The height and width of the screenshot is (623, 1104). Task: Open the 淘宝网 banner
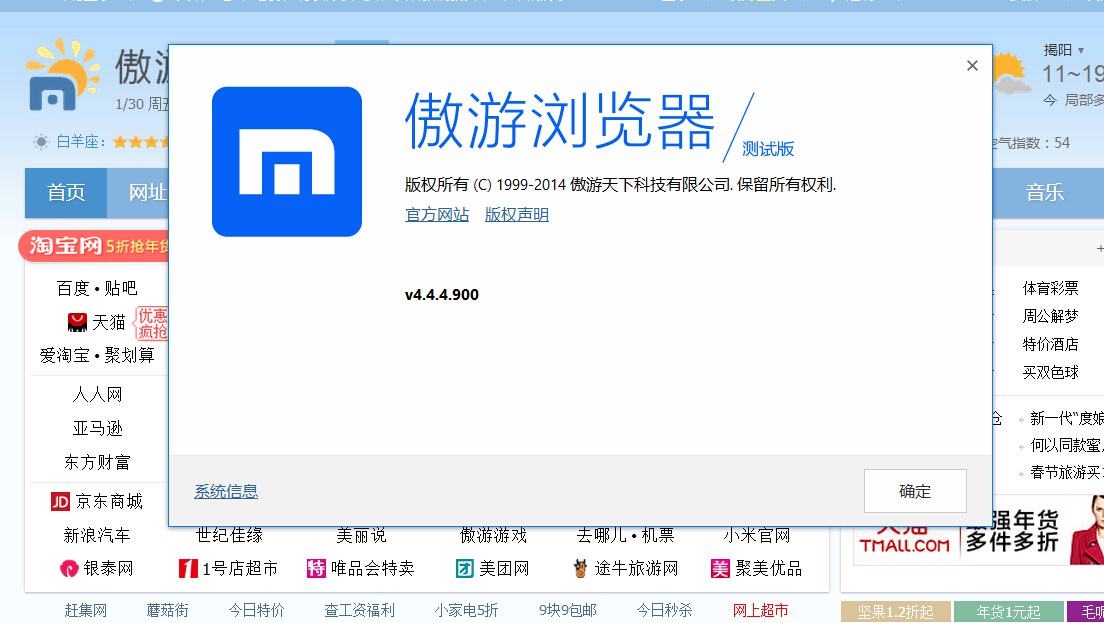(94, 246)
